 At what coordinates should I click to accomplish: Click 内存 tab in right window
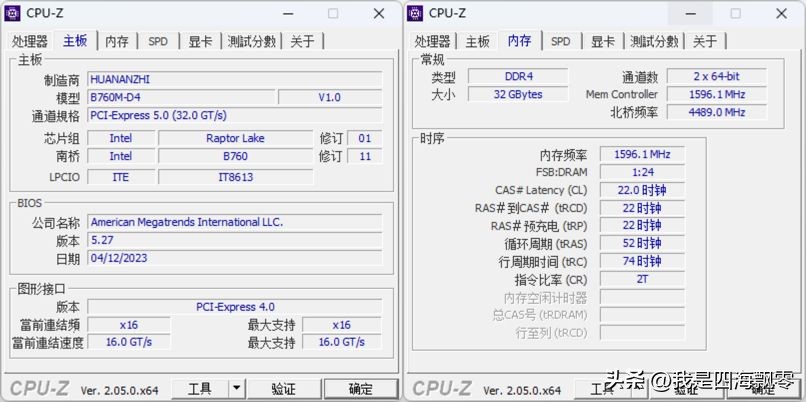[520, 41]
